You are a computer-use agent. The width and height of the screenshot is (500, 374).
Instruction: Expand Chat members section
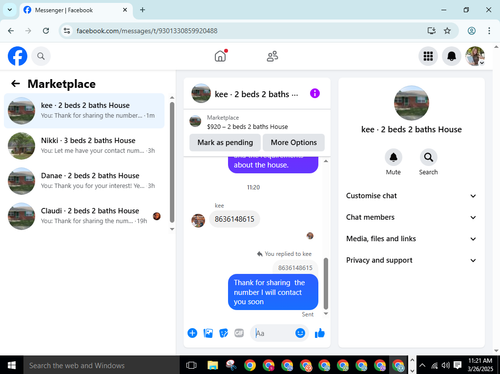[411, 217]
